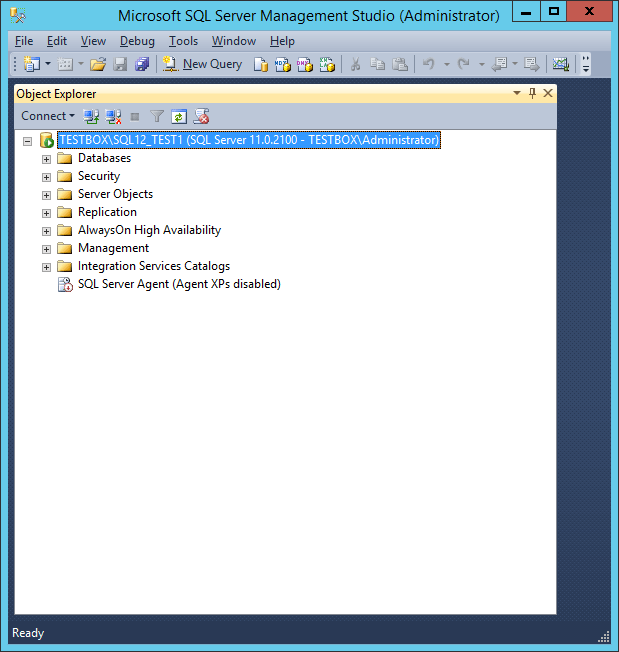Expand the Server Objects folder
Viewport: 619px width, 652px height.
pos(47,195)
